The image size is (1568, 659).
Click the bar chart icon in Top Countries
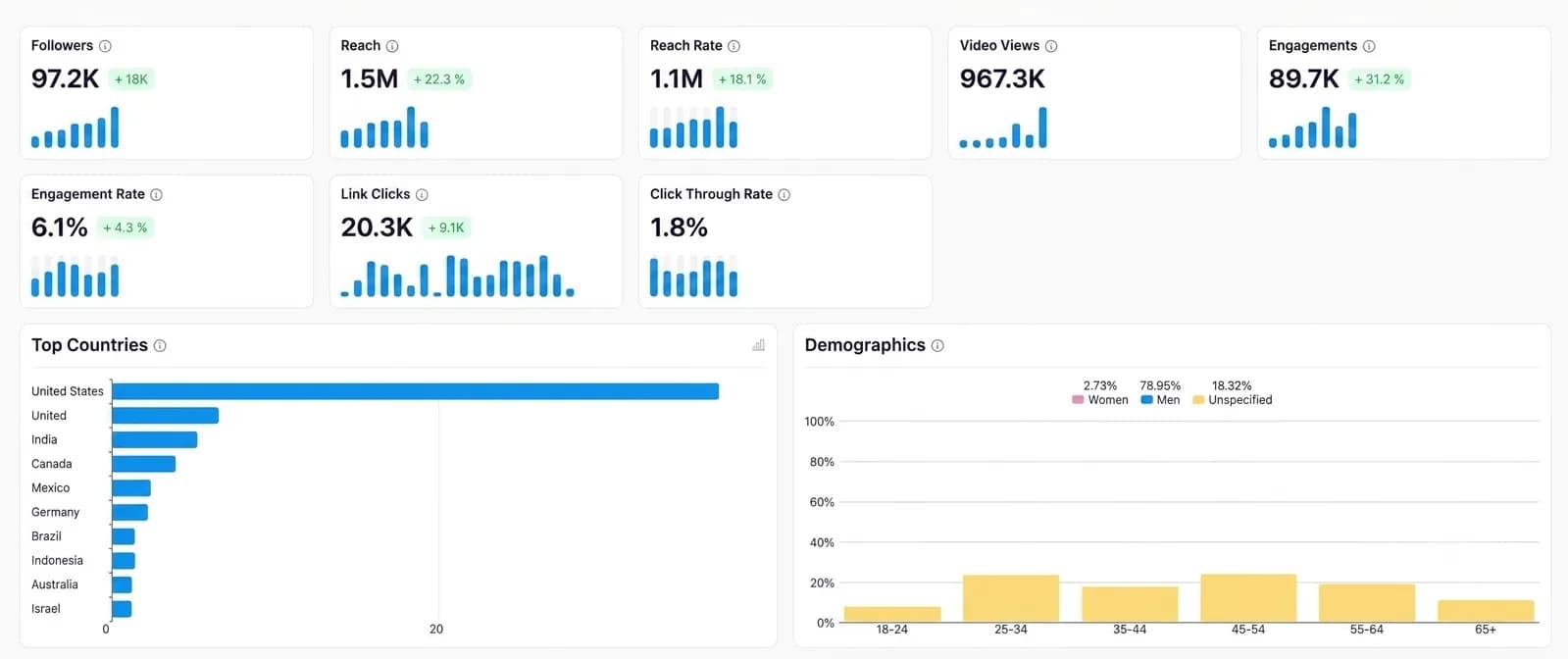758,345
